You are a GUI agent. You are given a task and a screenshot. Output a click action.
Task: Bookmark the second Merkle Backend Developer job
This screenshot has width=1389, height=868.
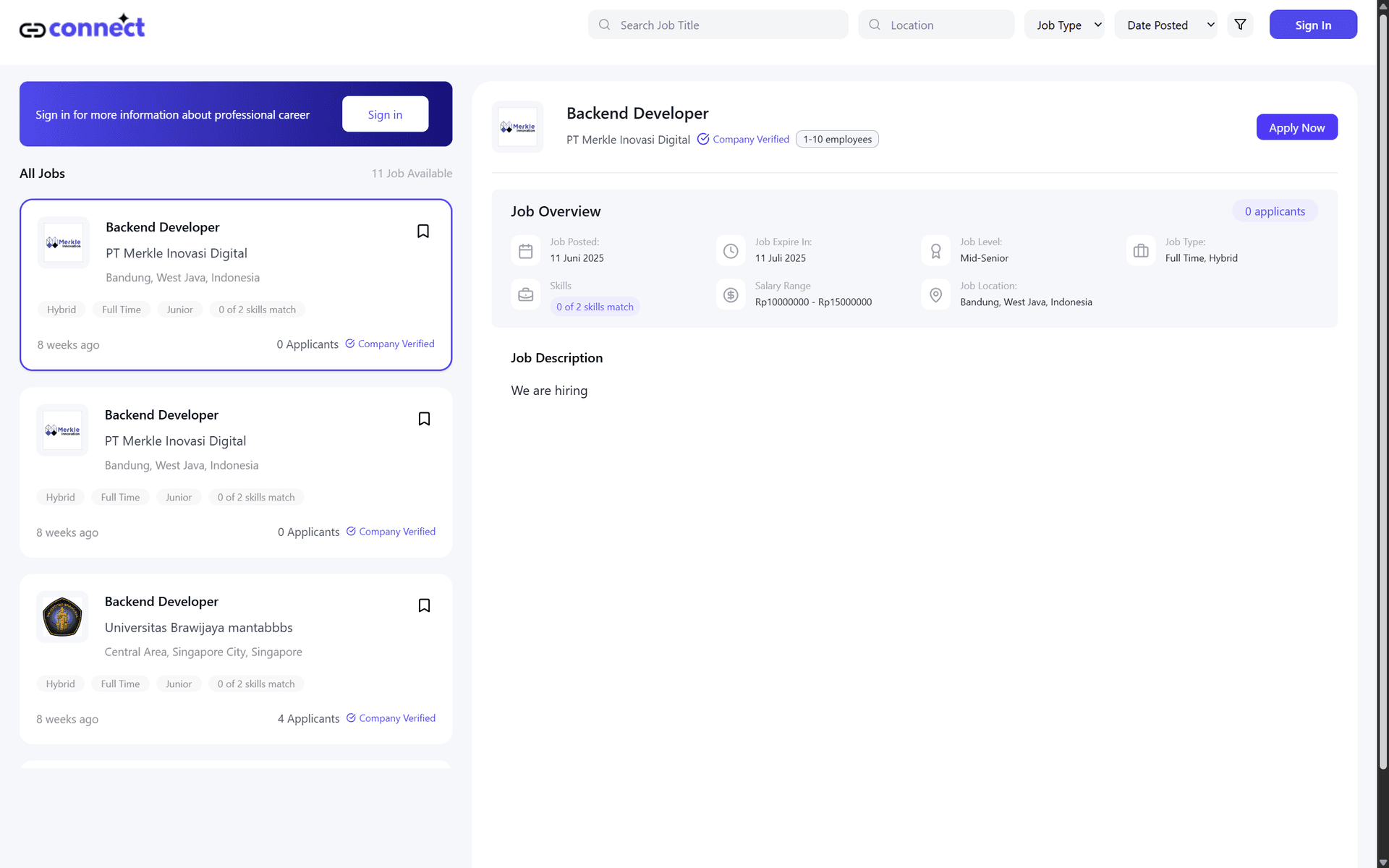[x=424, y=419]
